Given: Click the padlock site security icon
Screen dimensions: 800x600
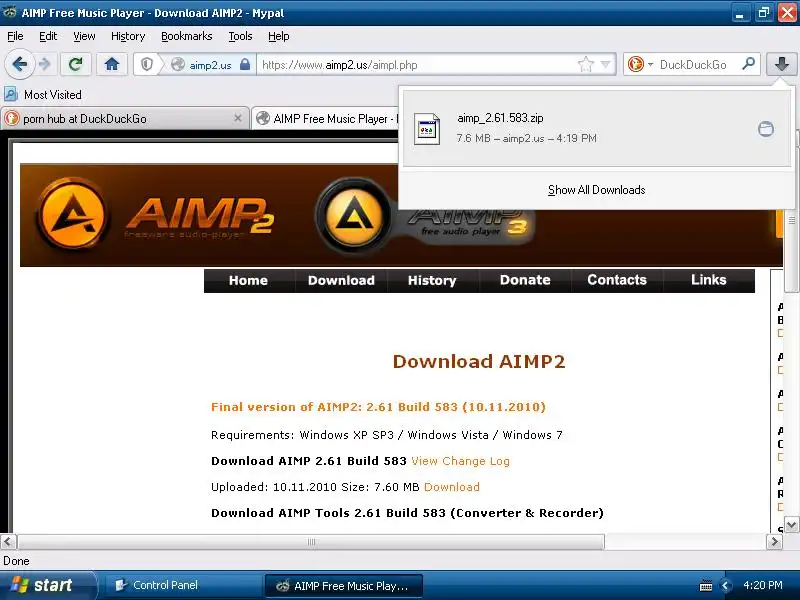Looking at the screenshot, I should [x=245, y=64].
